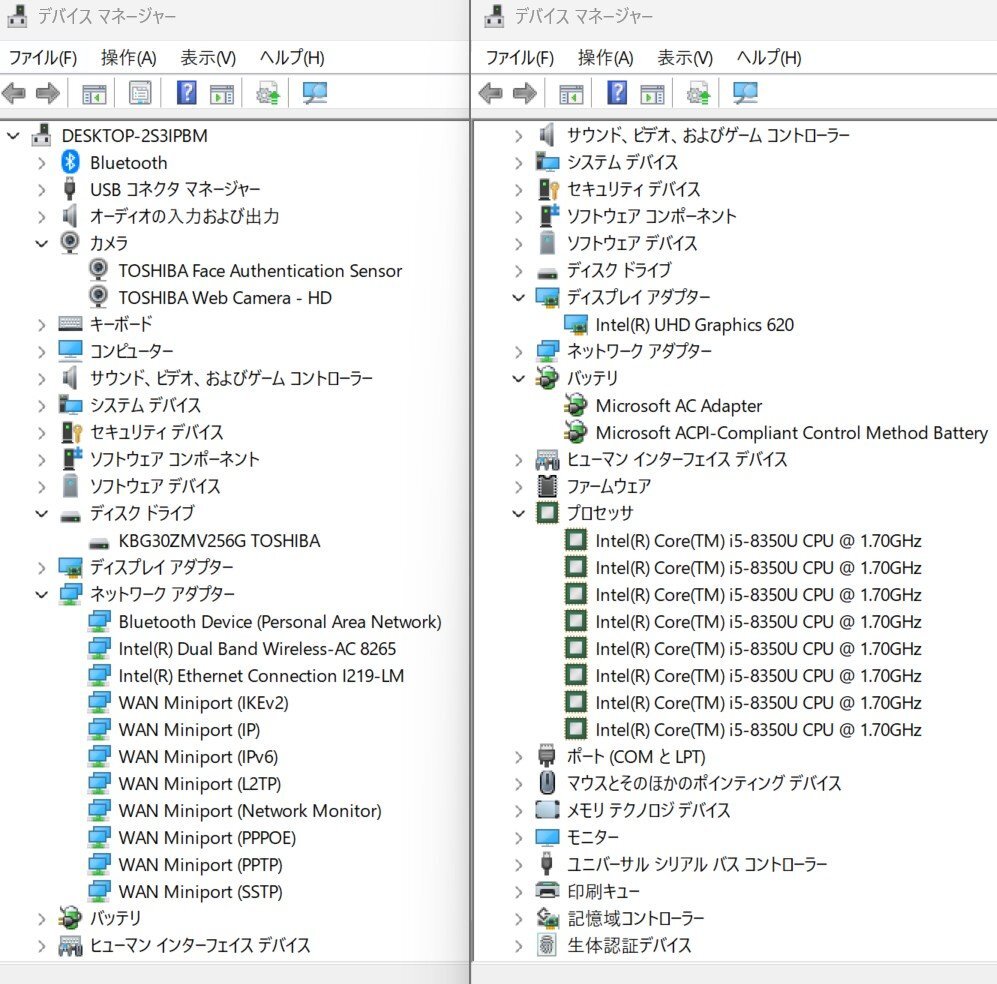Click the Bluetooth category icon
This screenshot has width=997, height=984.
tap(70, 162)
